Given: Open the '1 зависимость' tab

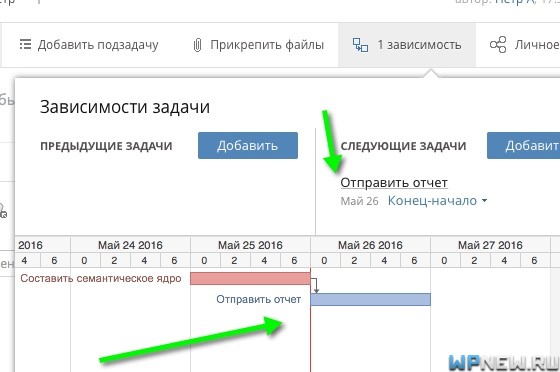Looking at the screenshot, I should tap(407, 45).
